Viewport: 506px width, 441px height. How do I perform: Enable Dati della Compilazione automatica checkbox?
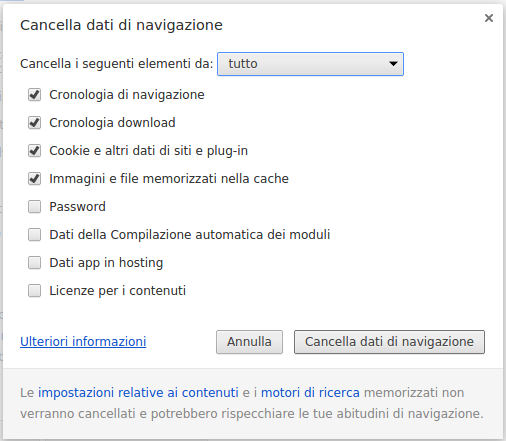(x=35, y=235)
